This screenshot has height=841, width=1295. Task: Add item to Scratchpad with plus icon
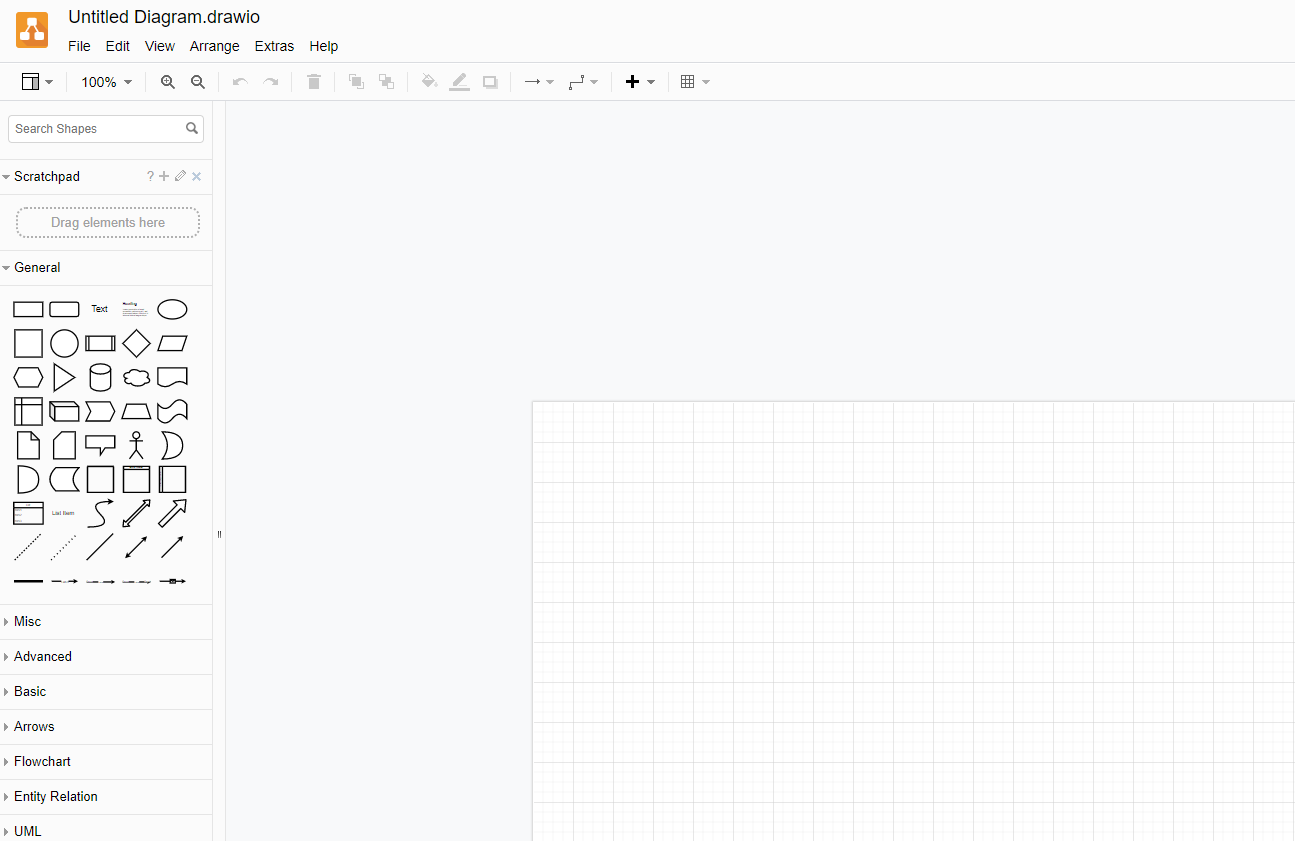164,176
